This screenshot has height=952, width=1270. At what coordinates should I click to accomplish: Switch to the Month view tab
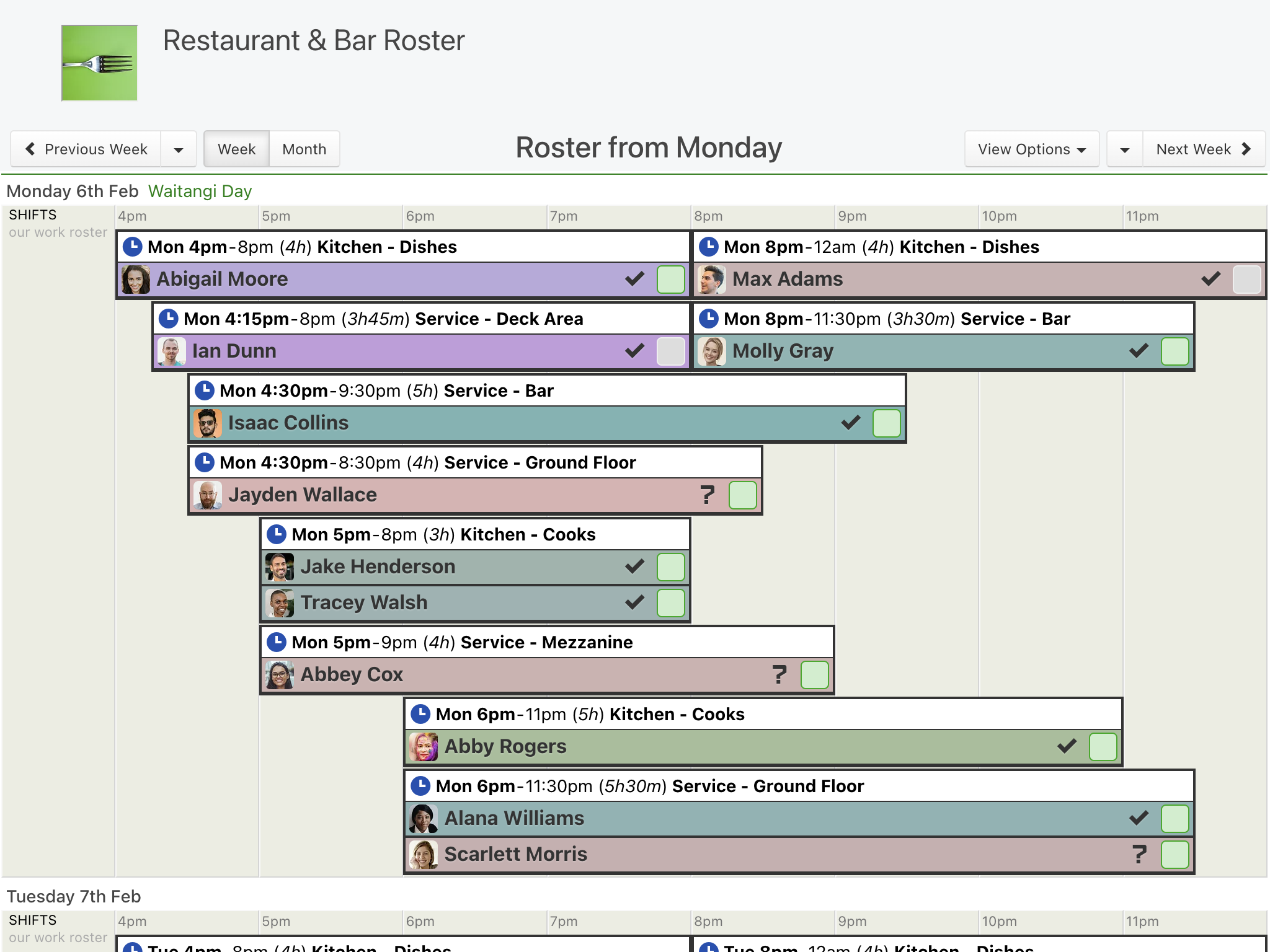pyautogui.click(x=304, y=149)
